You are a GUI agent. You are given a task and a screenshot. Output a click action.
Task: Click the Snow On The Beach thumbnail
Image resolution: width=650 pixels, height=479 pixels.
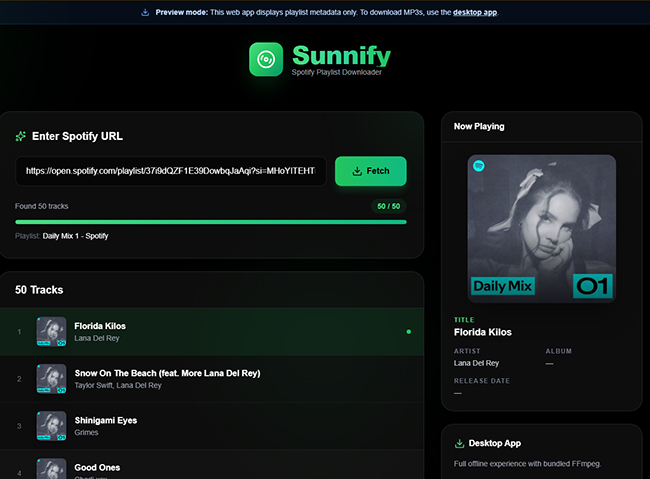click(51, 379)
